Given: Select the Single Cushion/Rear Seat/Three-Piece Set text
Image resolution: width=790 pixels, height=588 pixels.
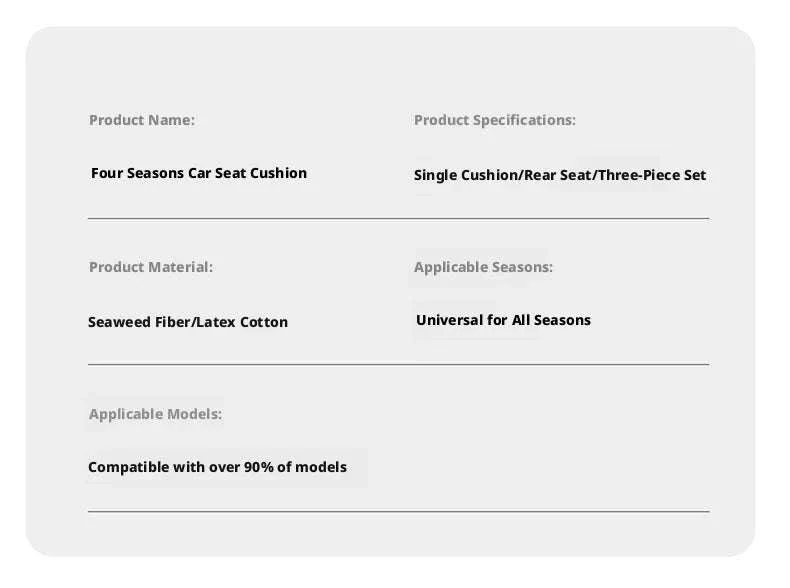Looking at the screenshot, I should [560, 175].
